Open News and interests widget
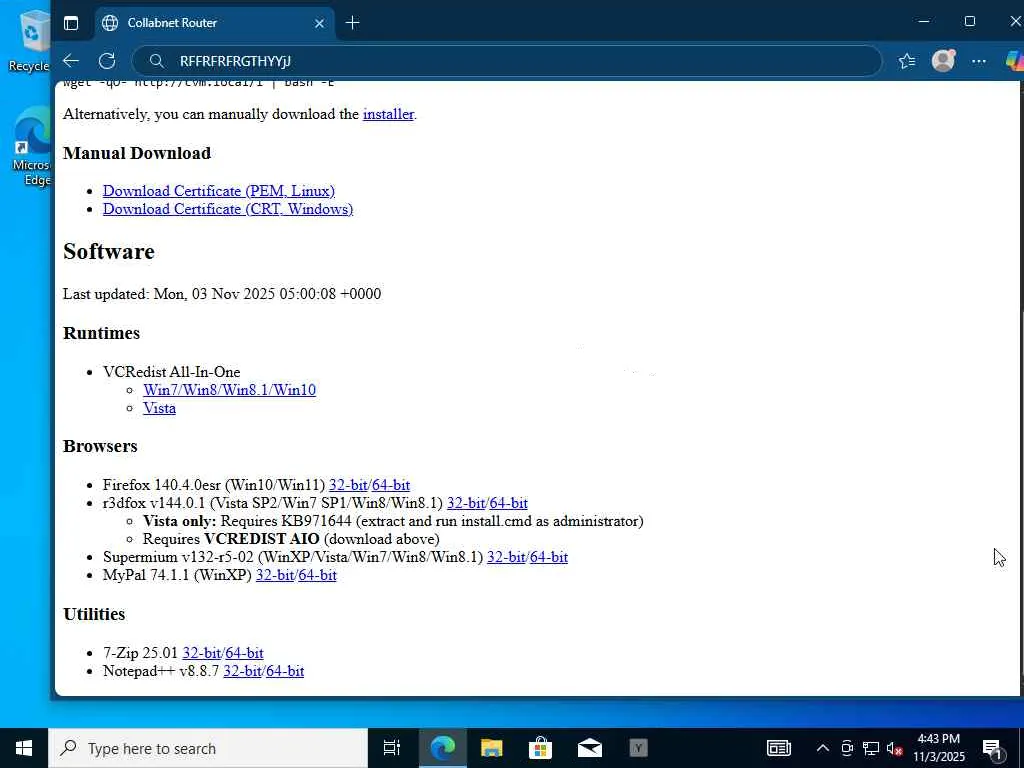The image size is (1024, 768). click(778, 748)
